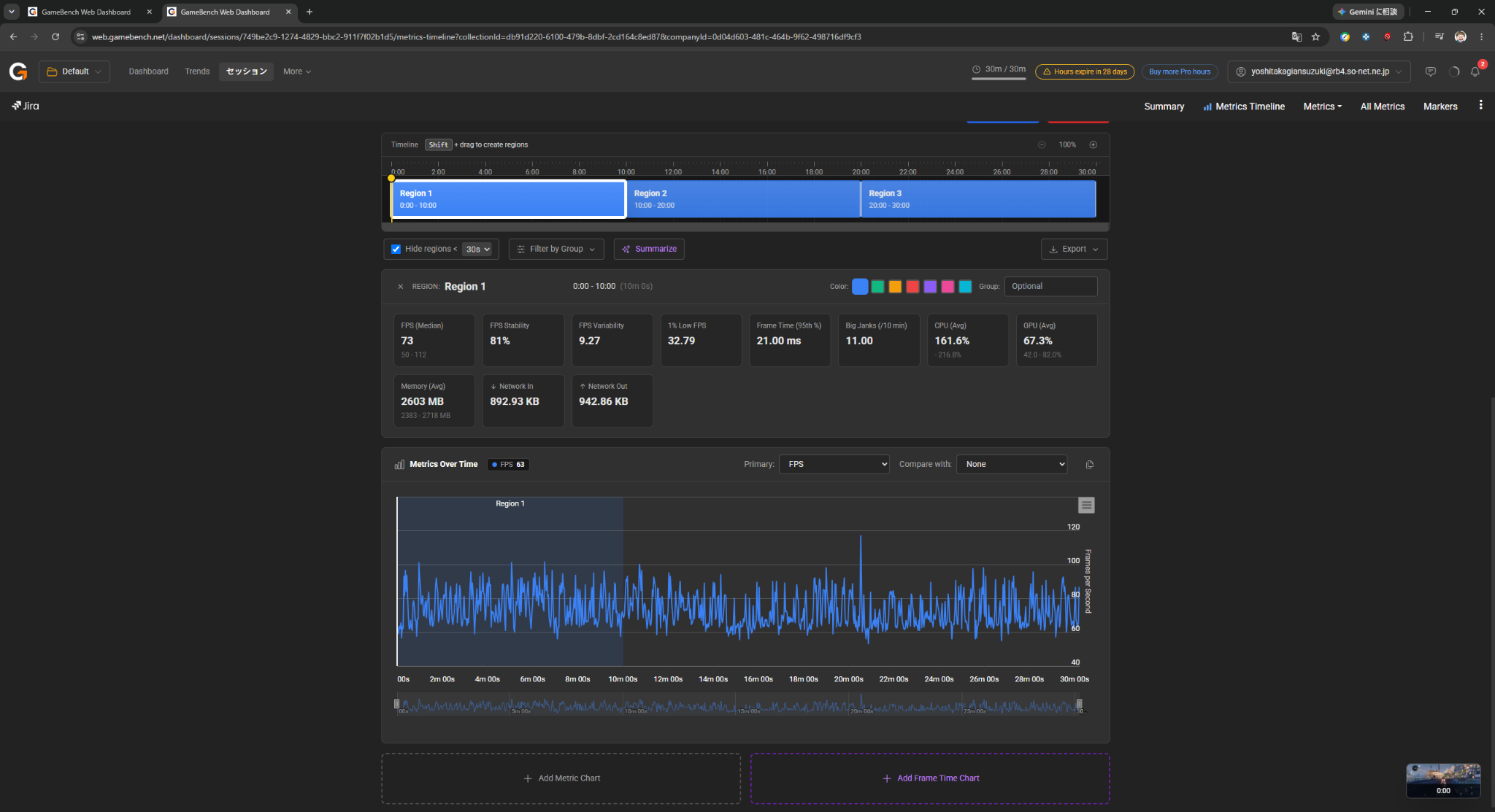Open the Export dropdown
The image size is (1495, 812).
[1074, 250]
